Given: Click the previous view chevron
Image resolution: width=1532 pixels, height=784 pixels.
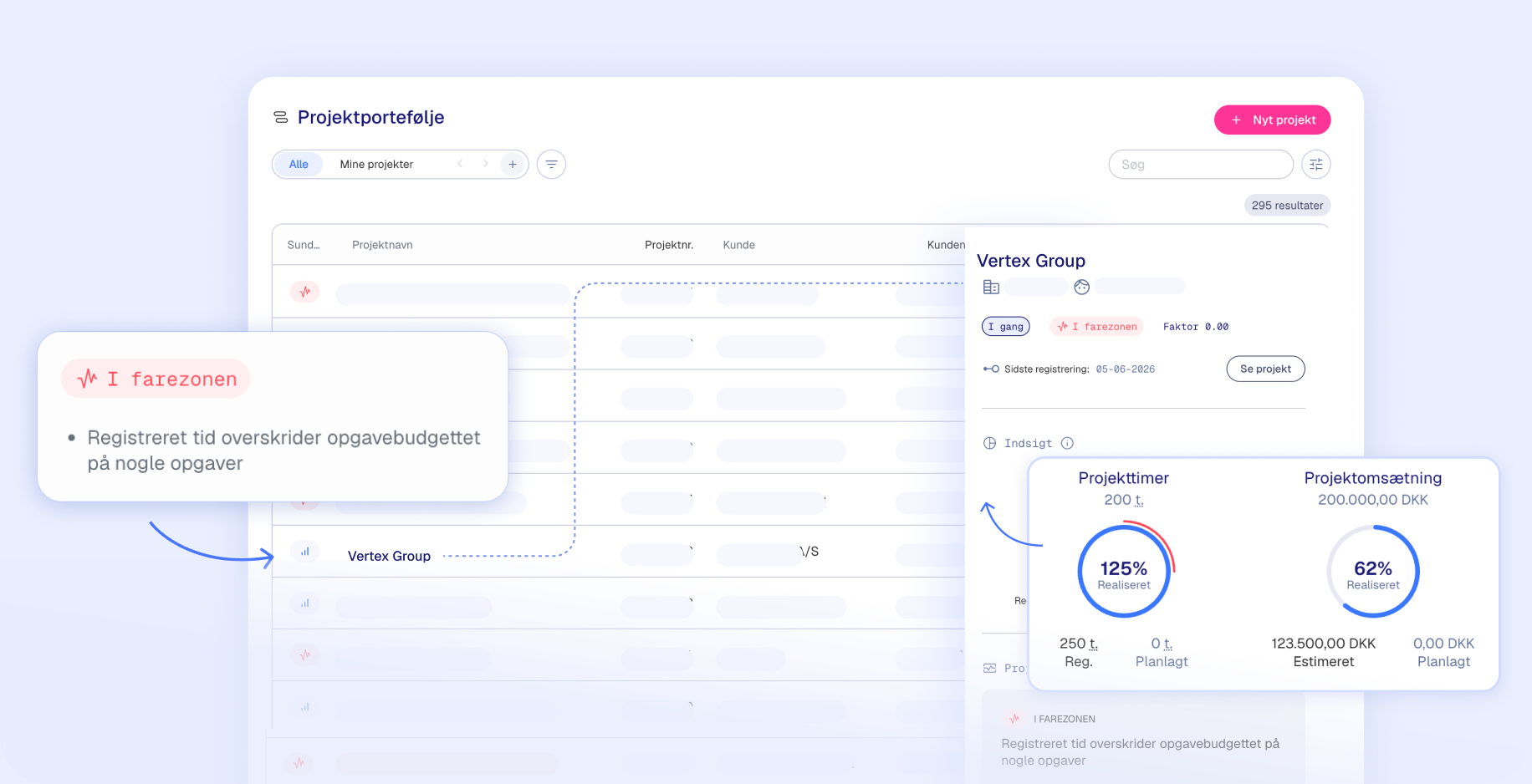Looking at the screenshot, I should pos(460,164).
